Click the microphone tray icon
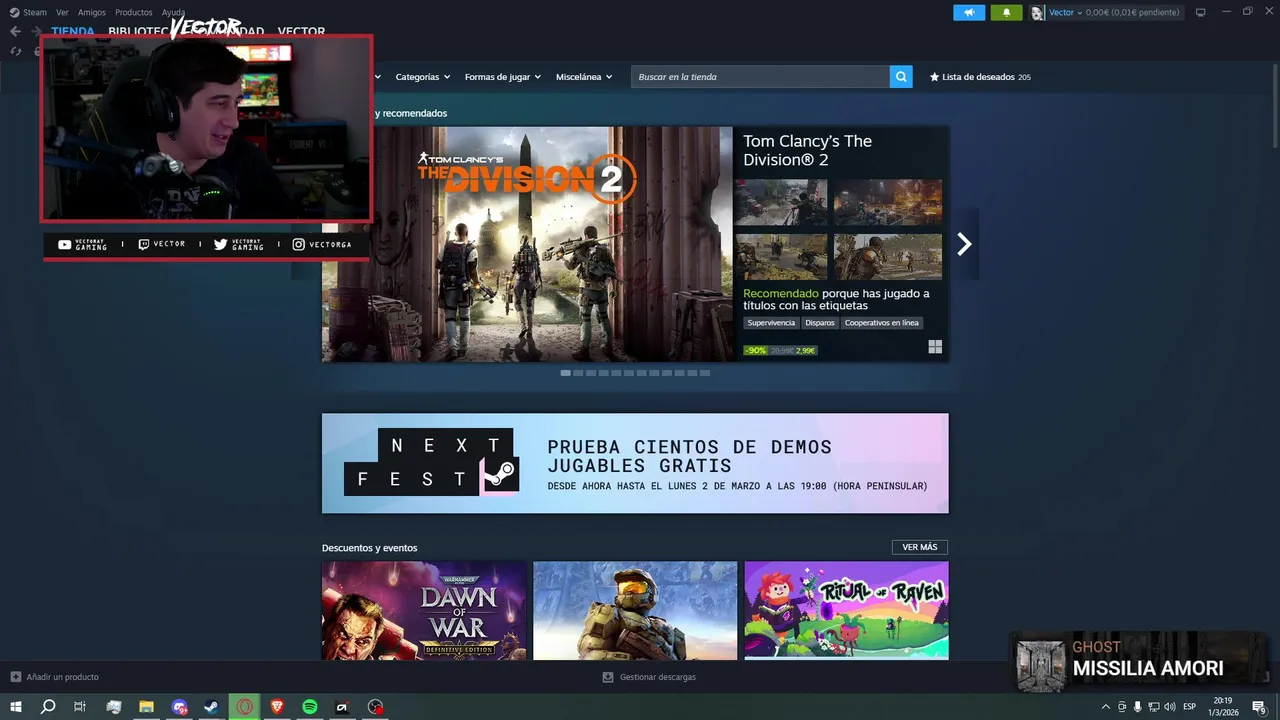This screenshot has height=720, width=1280. pyautogui.click(x=1137, y=707)
